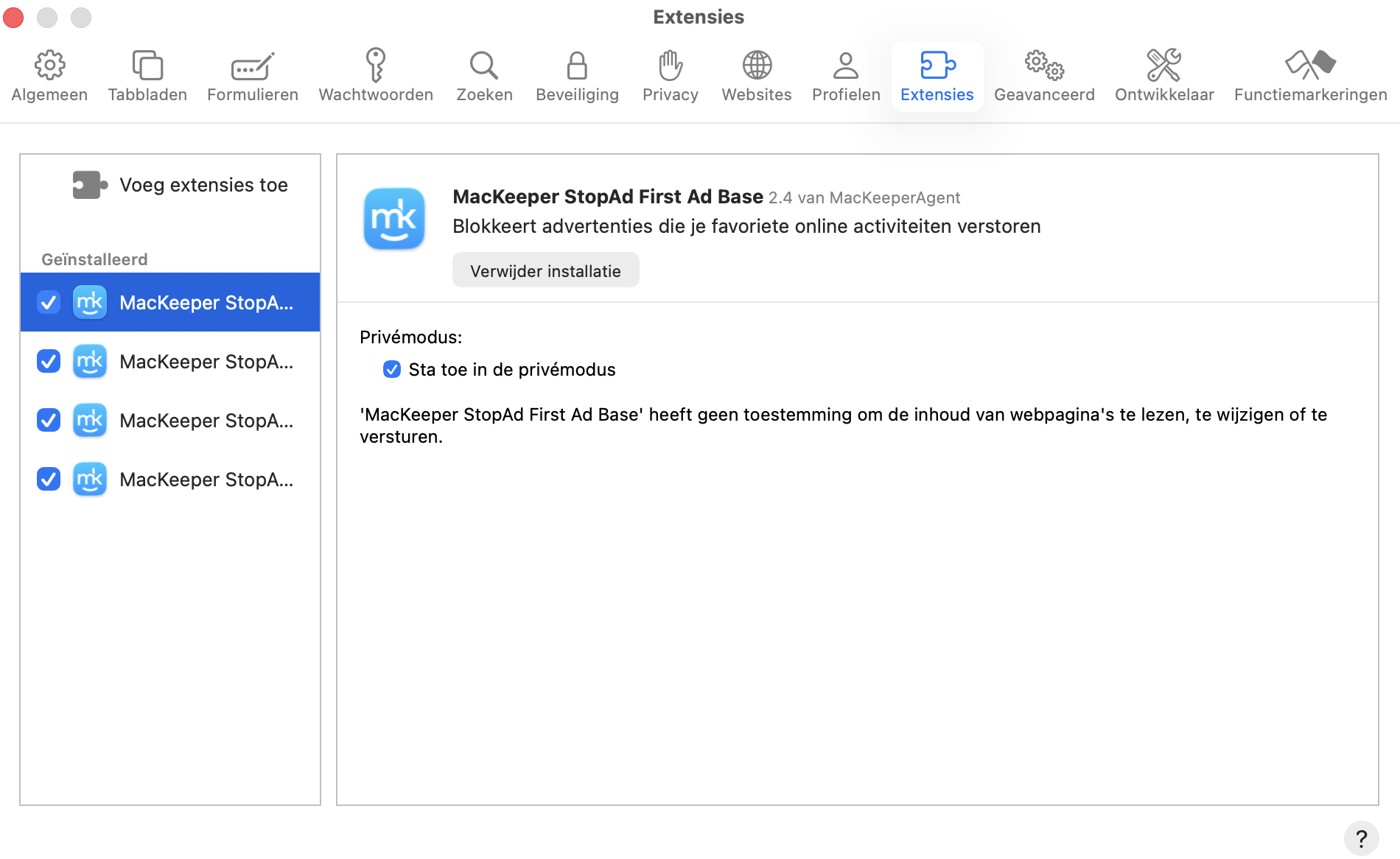1400x859 pixels.
Task: Select the Tabbladen preferences icon
Action: [147, 65]
